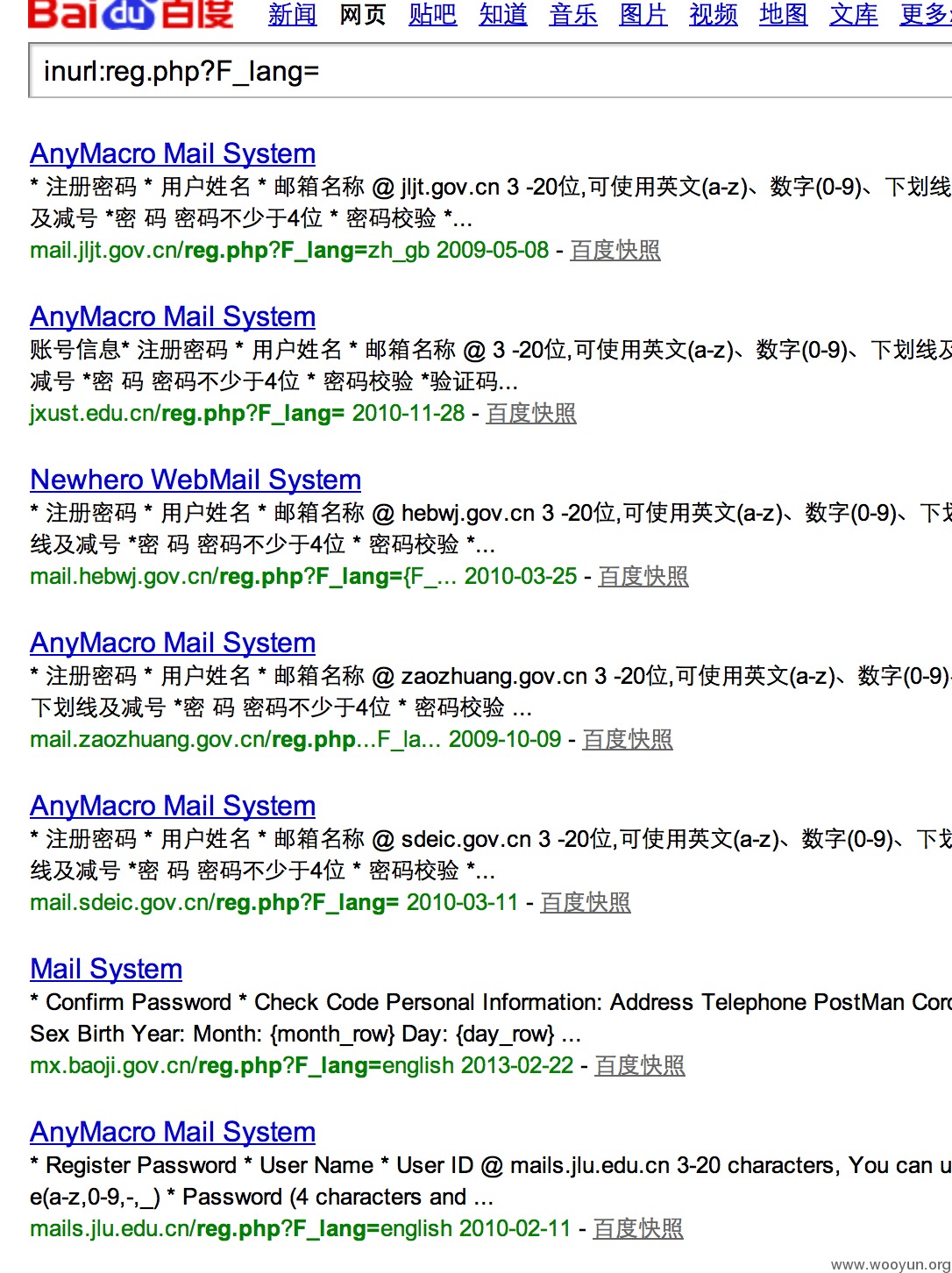Open AnyMacro Mail System result for sdeic.gov.cn

(x=173, y=806)
